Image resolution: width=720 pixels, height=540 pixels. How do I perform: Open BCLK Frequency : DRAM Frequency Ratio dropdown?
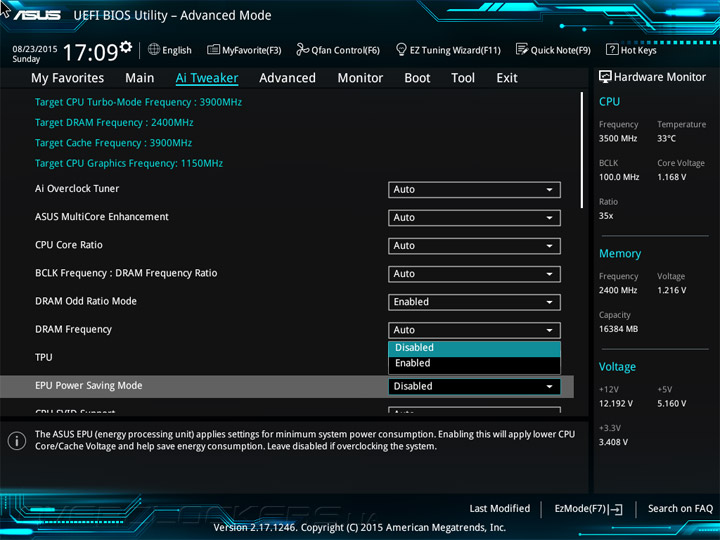point(474,274)
